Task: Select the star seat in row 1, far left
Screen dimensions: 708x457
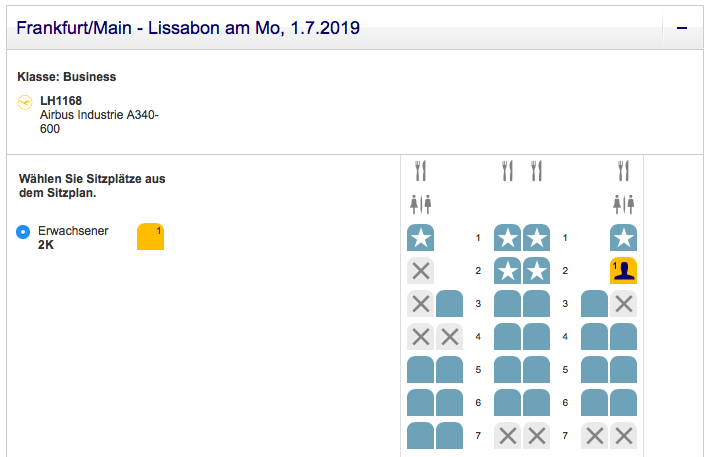Action: click(x=420, y=238)
